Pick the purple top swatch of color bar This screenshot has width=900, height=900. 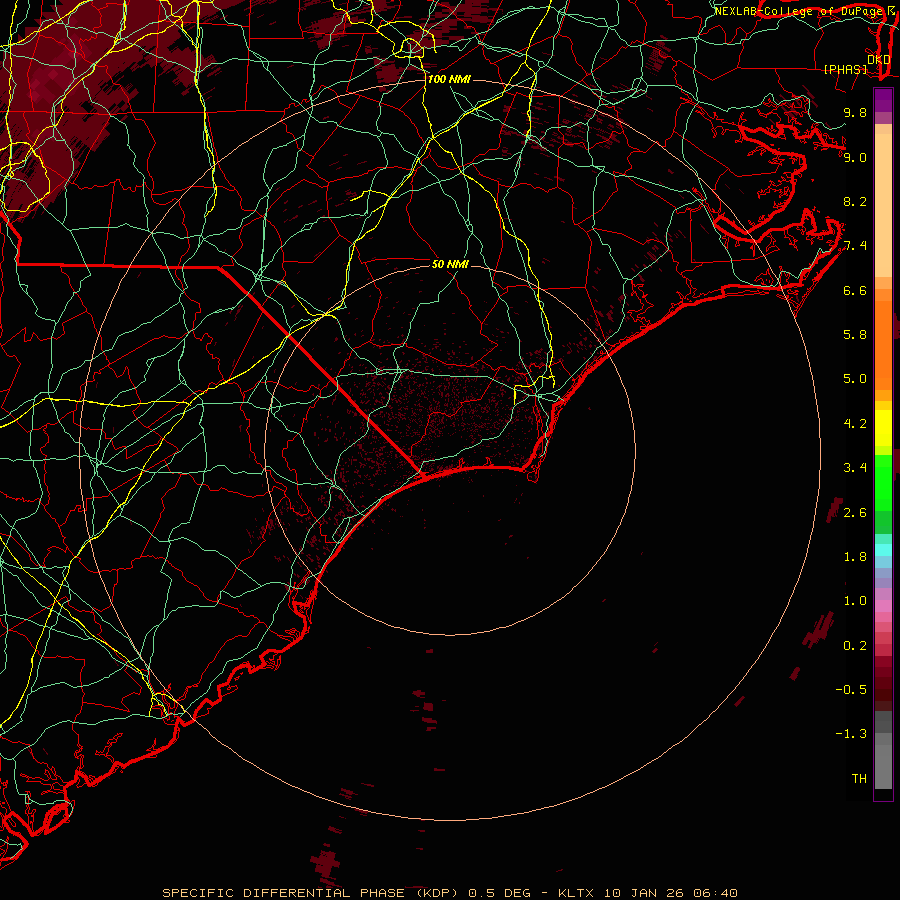(883, 100)
